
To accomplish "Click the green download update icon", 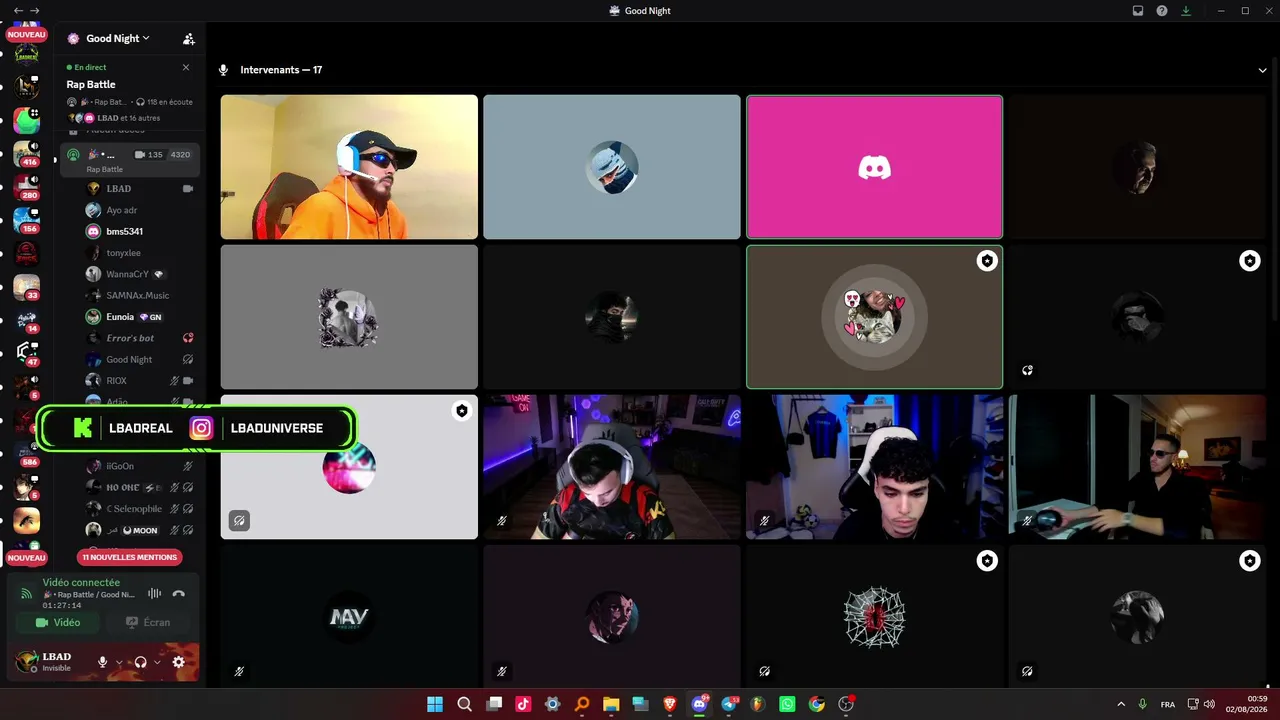I will 1186,10.
